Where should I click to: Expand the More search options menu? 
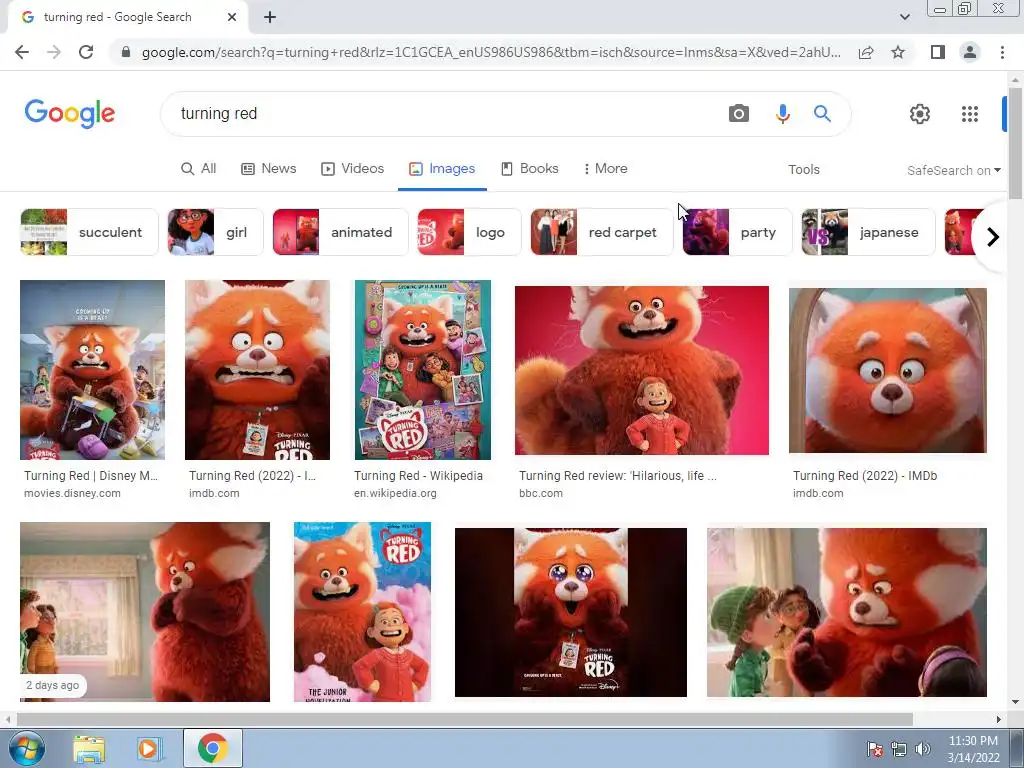[605, 168]
